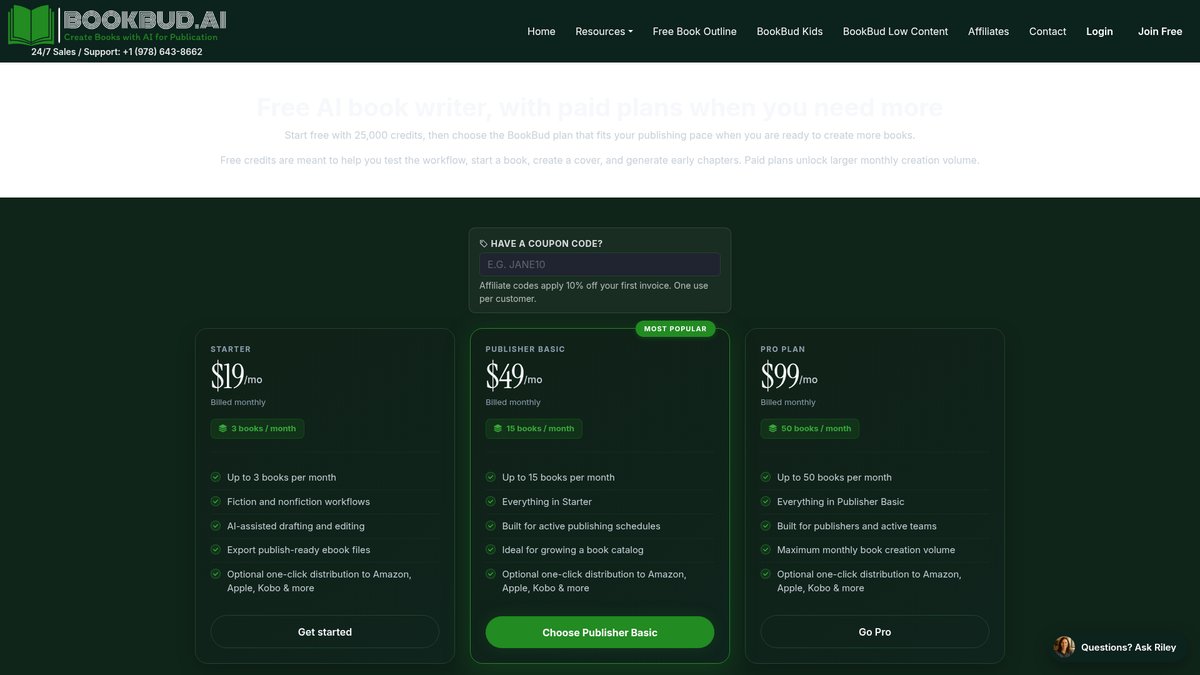The height and width of the screenshot is (675, 1200).
Task: Click Affiliate codes apply 10% off text
Action: pyautogui.click(x=594, y=292)
